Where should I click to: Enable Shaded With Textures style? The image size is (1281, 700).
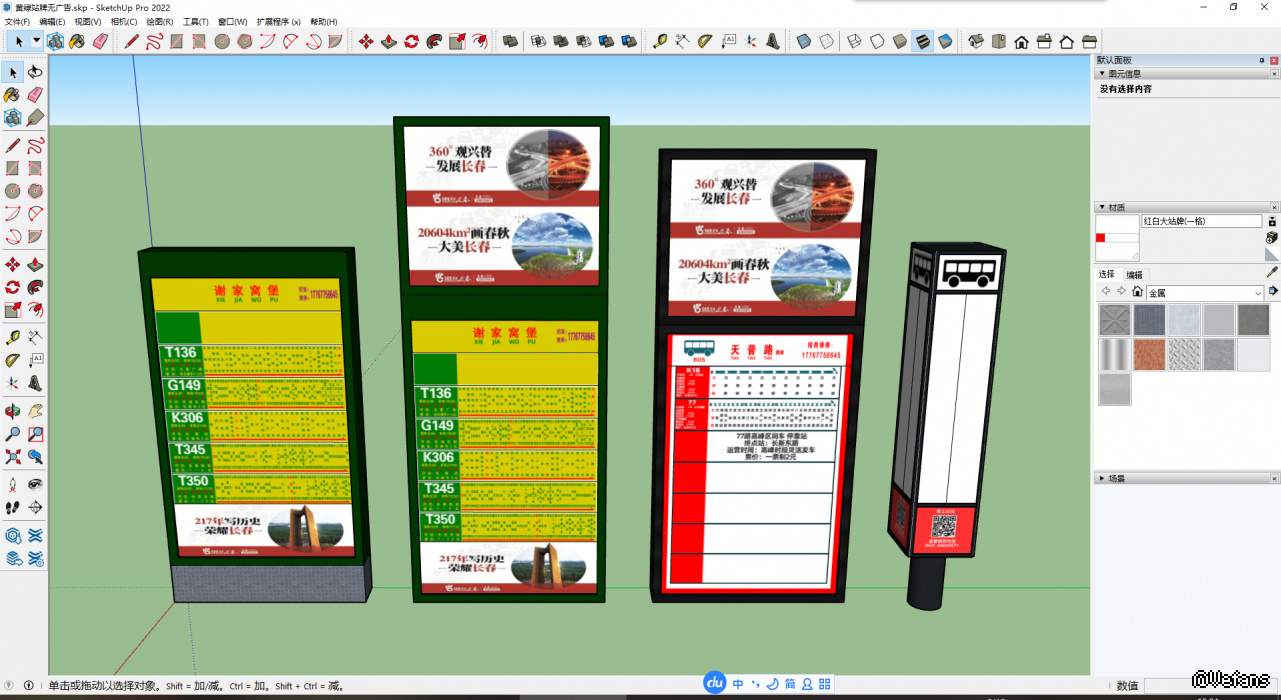click(922, 41)
